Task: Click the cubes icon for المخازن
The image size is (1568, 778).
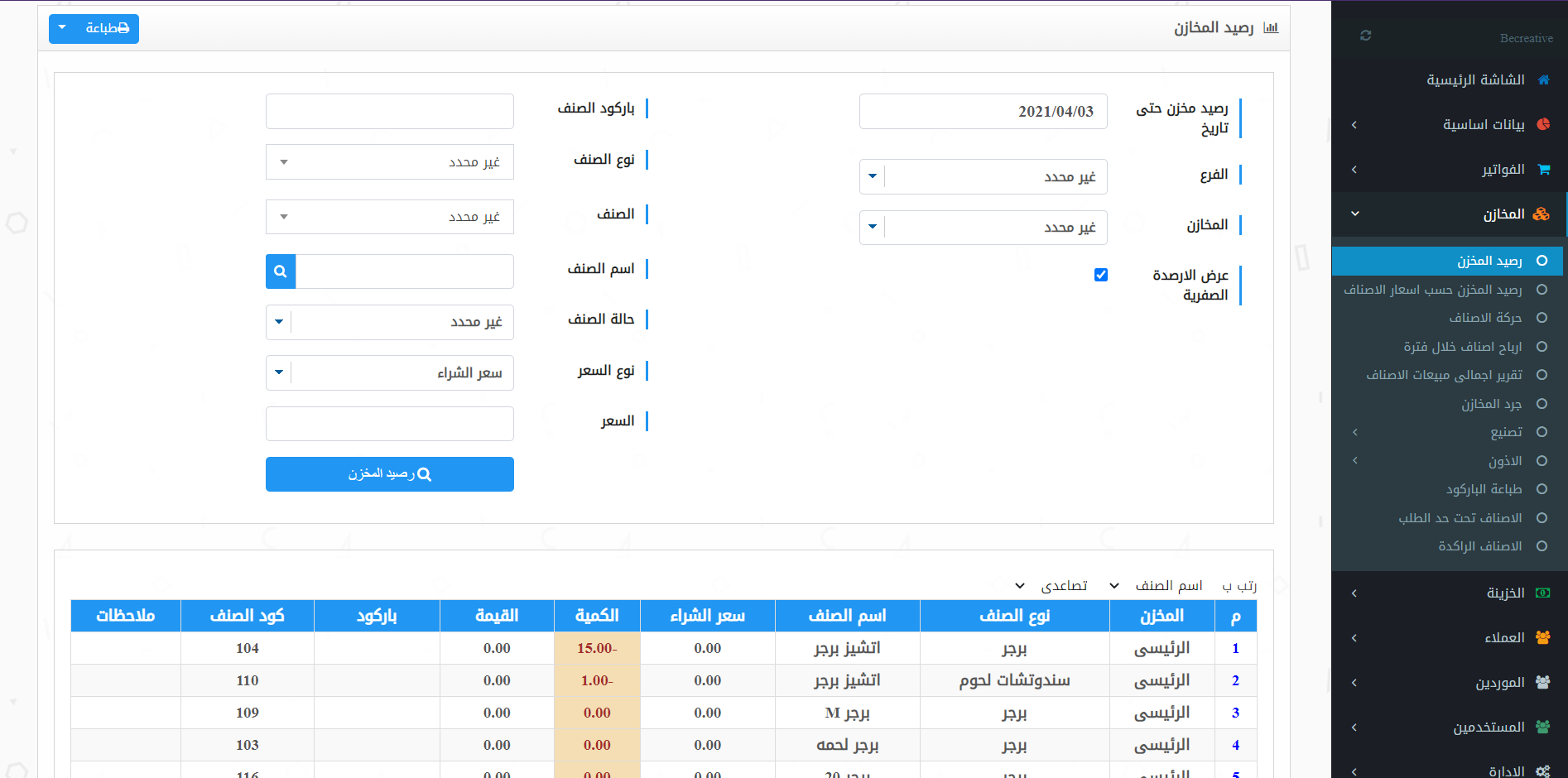Action: point(1541,214)
